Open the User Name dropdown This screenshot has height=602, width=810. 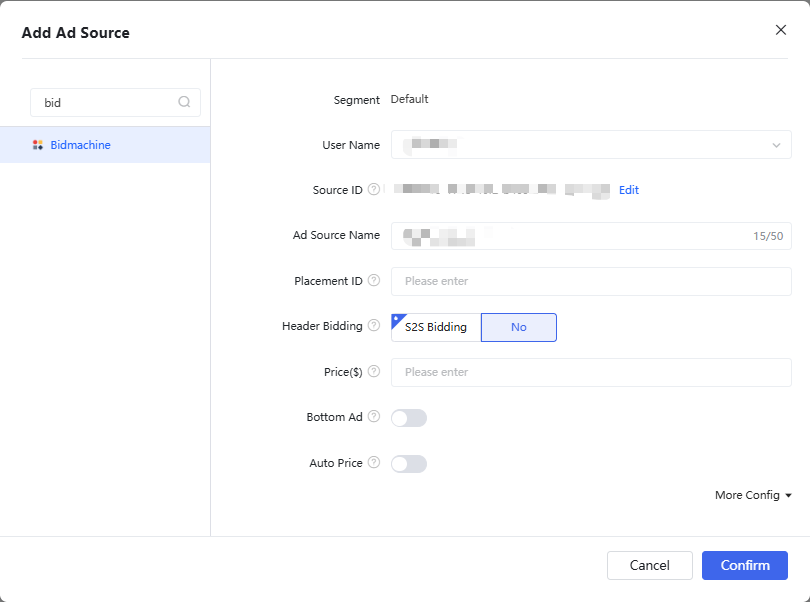click(590, 145)
